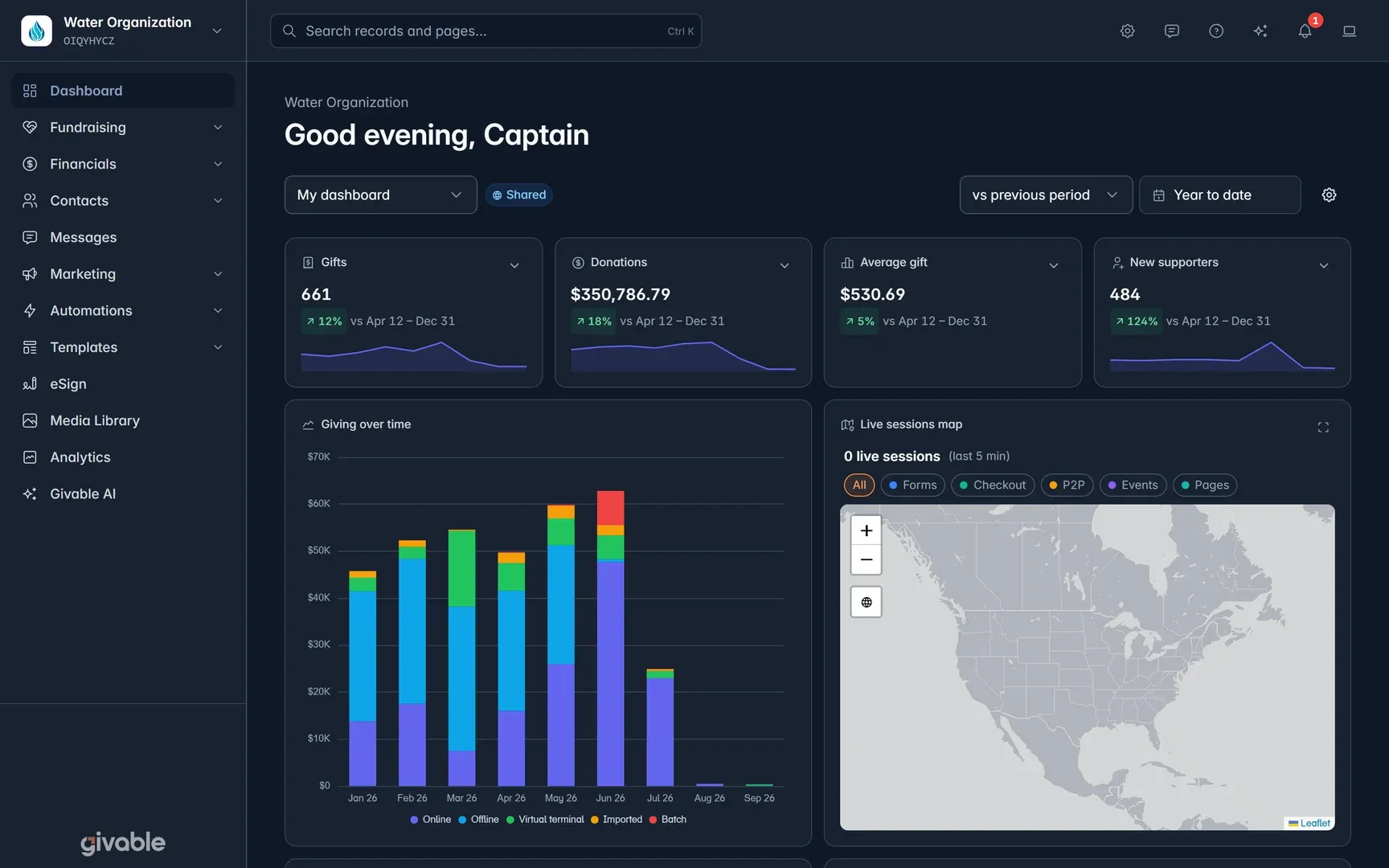Viewport: 1389px width, 868px height.
Task: Toggle the Events session filter
Action: pos(1133,485)
